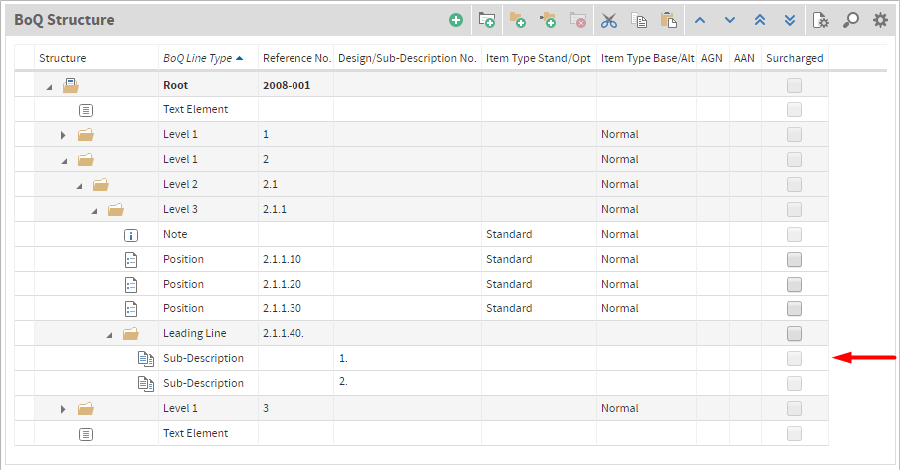Click the copy documents icon
The width and height of the screenshot is (900, 470).
click(x=639, y=21)
